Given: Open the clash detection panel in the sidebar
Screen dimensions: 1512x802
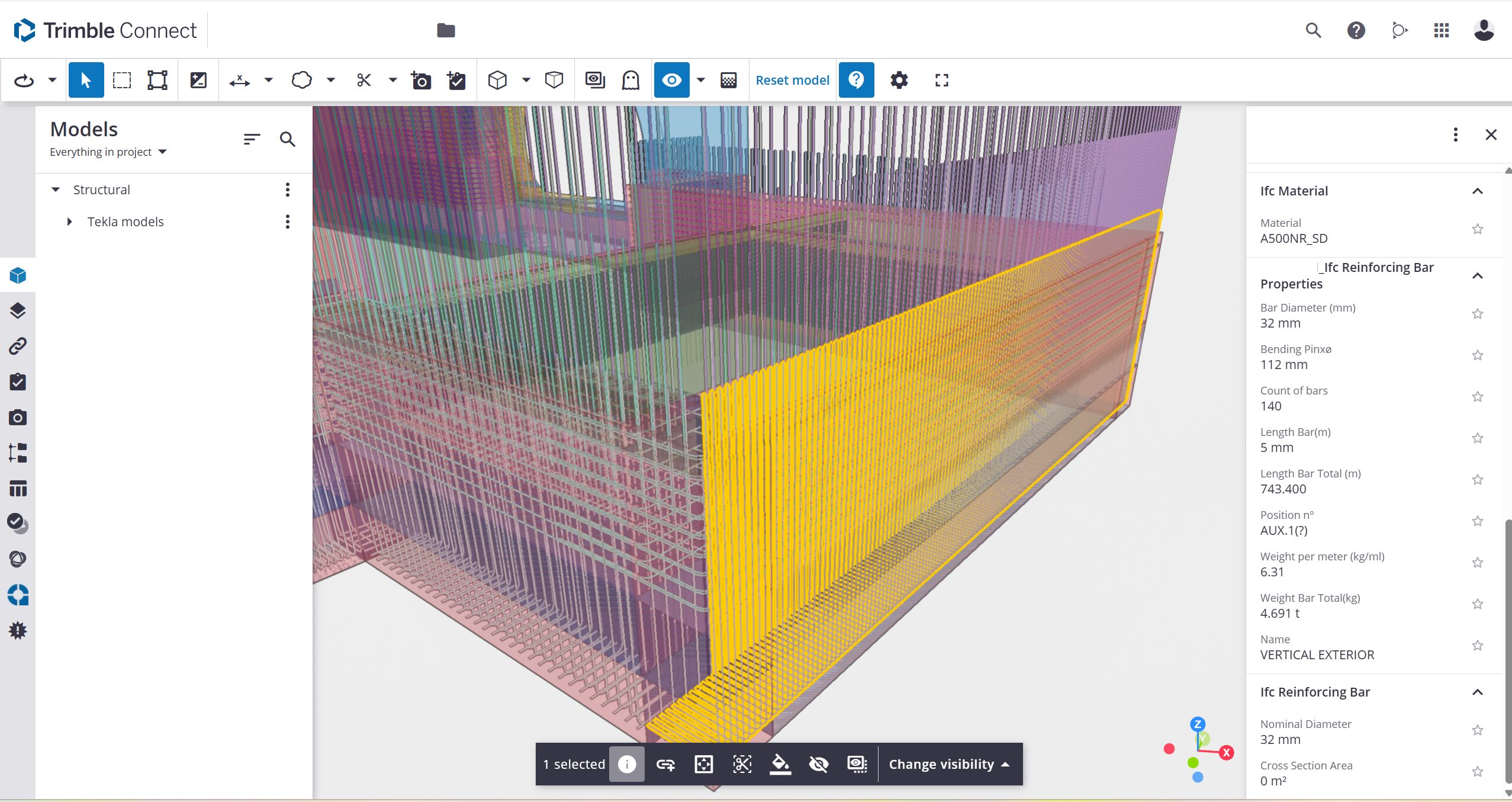Looking at the screenshot, I should click(x=18, y=559).
